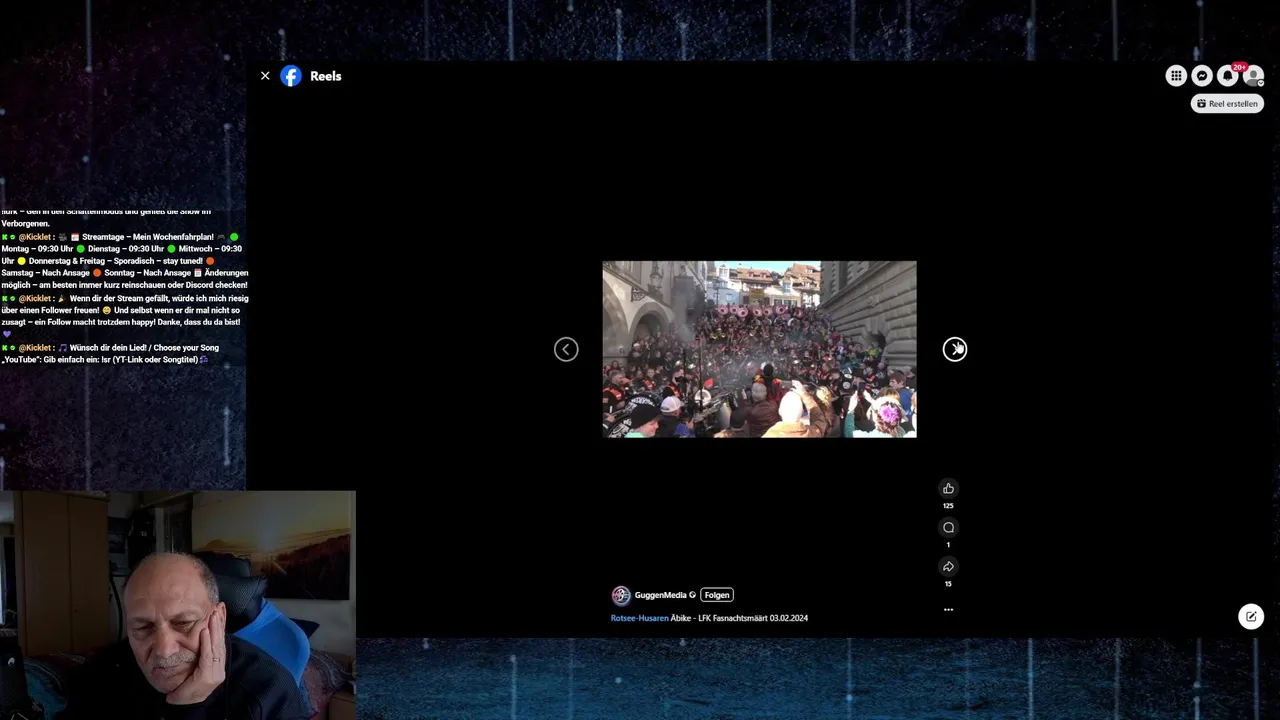Click Folgen to follow GuggenMedia
This screenshot has width=1280, height=720.
pyautogui.click(x=717, y=595)
